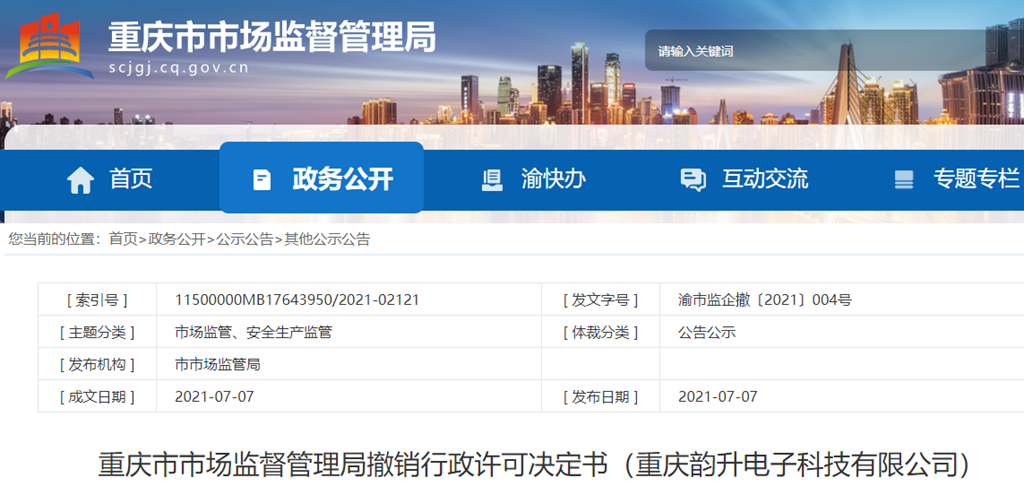
Task: Click the Chongqing market bureau logo emblem
Action: (50, 46)
